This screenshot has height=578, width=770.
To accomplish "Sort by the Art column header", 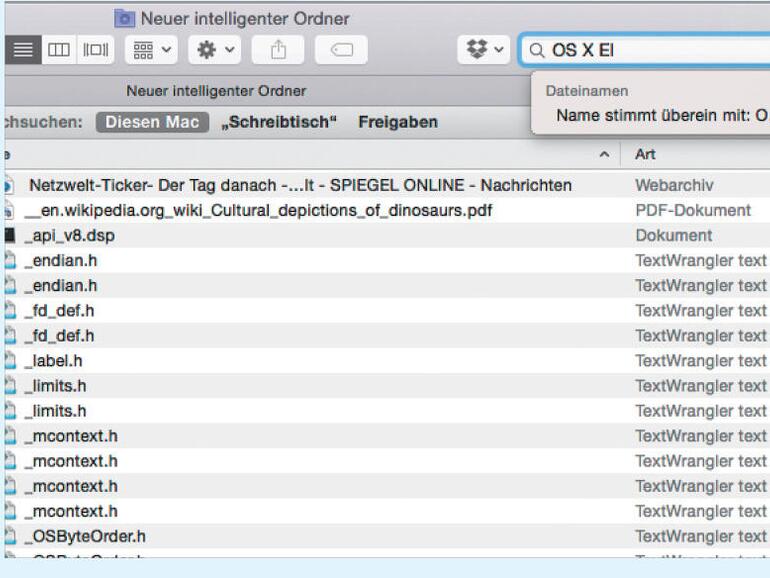I will pos(645,154).
